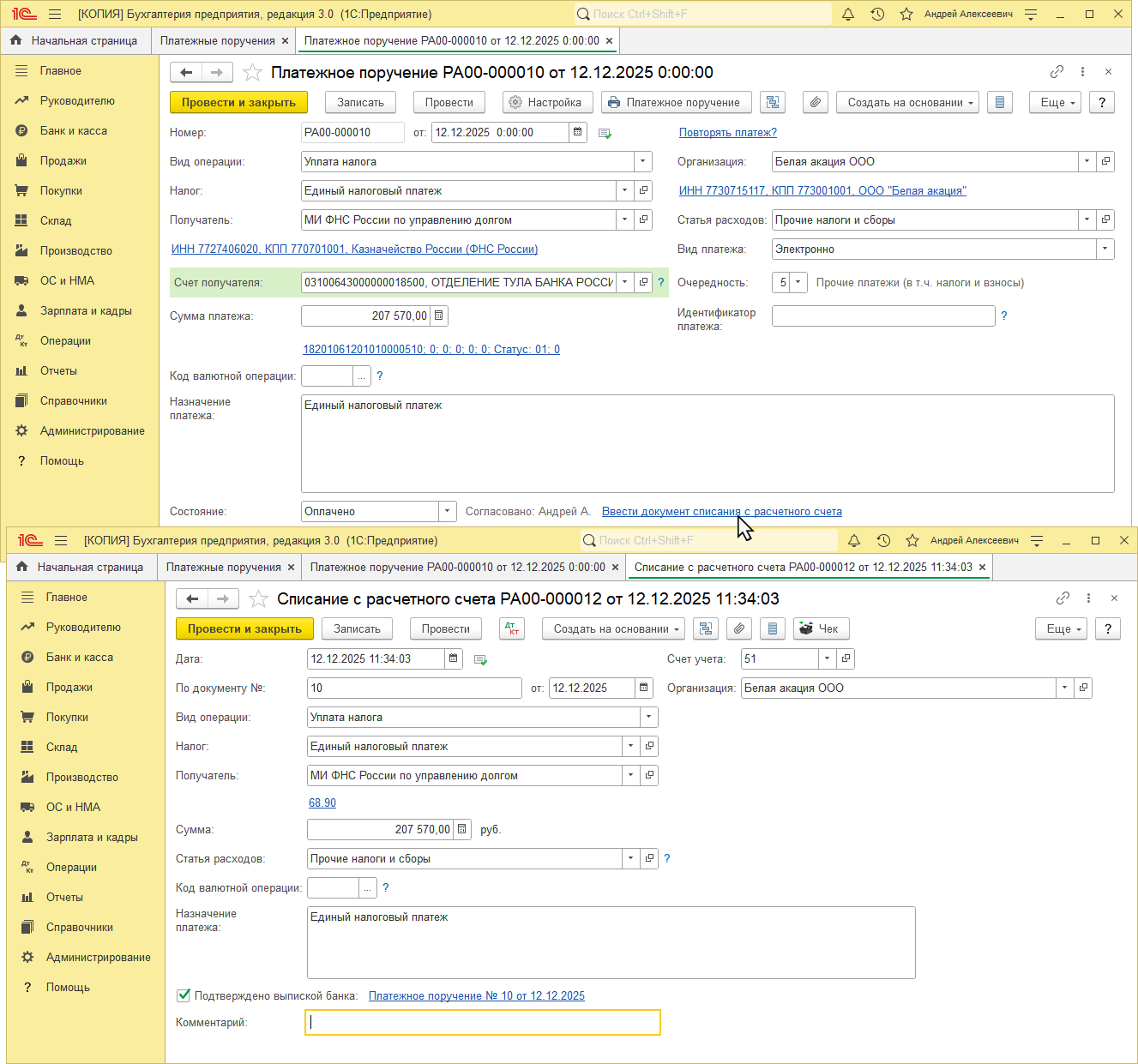The height and width of the screenshot is (1064, 1138).
Task: Click the Повторять платеж? link
Action: (x=727, y=132)
